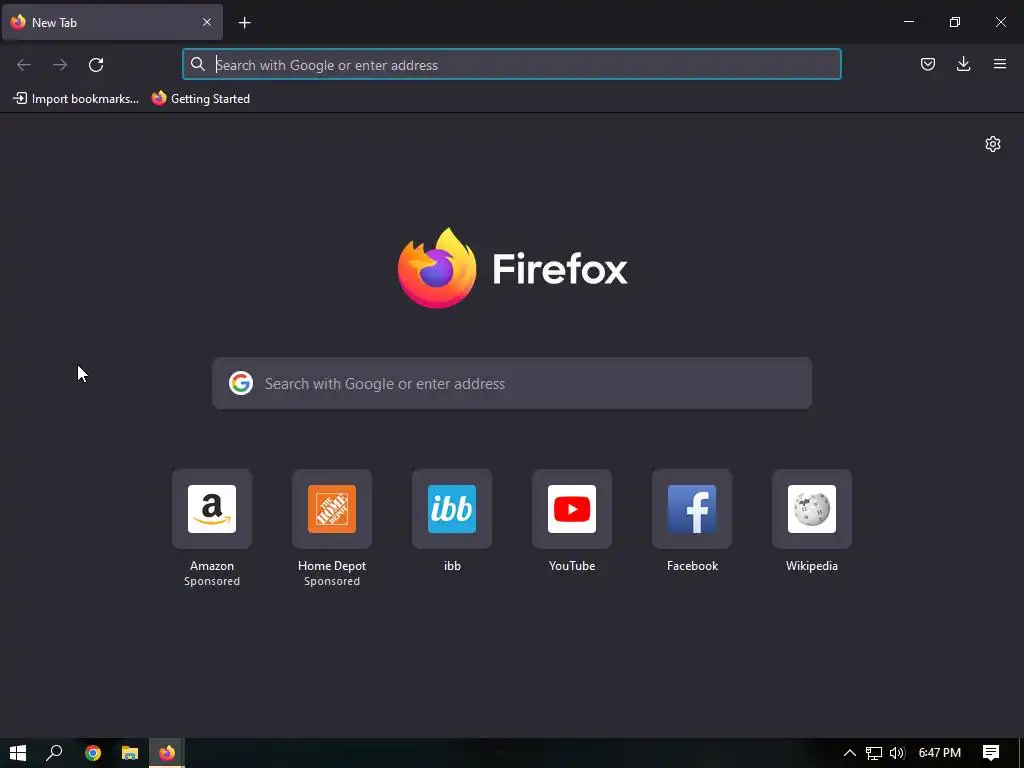The height and width of the screenshot is (768, 1024).
Task: Focus the top address bar field
Action: pos(511,65)
